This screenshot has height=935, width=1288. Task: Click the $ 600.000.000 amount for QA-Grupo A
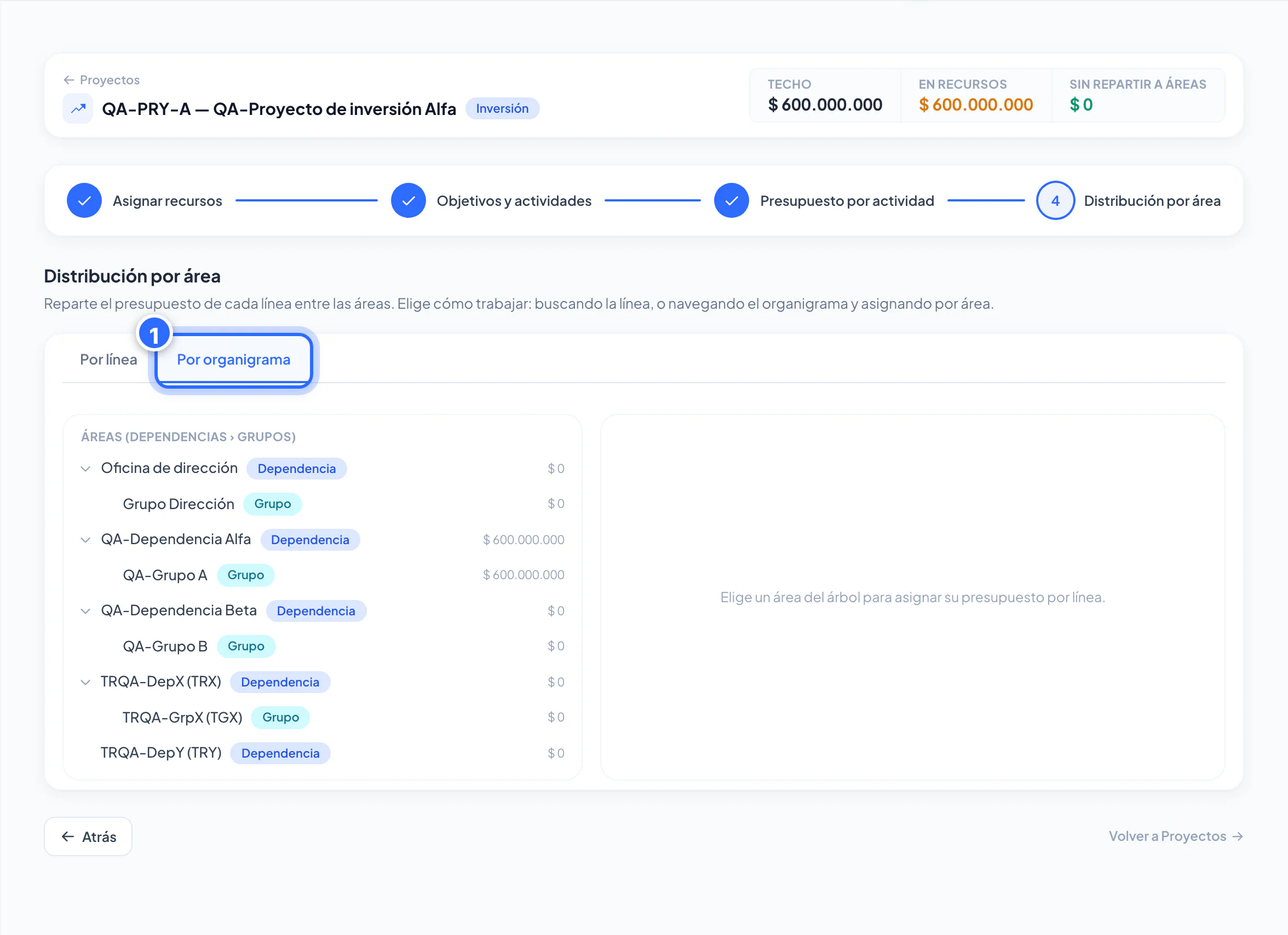coord(523,574)
